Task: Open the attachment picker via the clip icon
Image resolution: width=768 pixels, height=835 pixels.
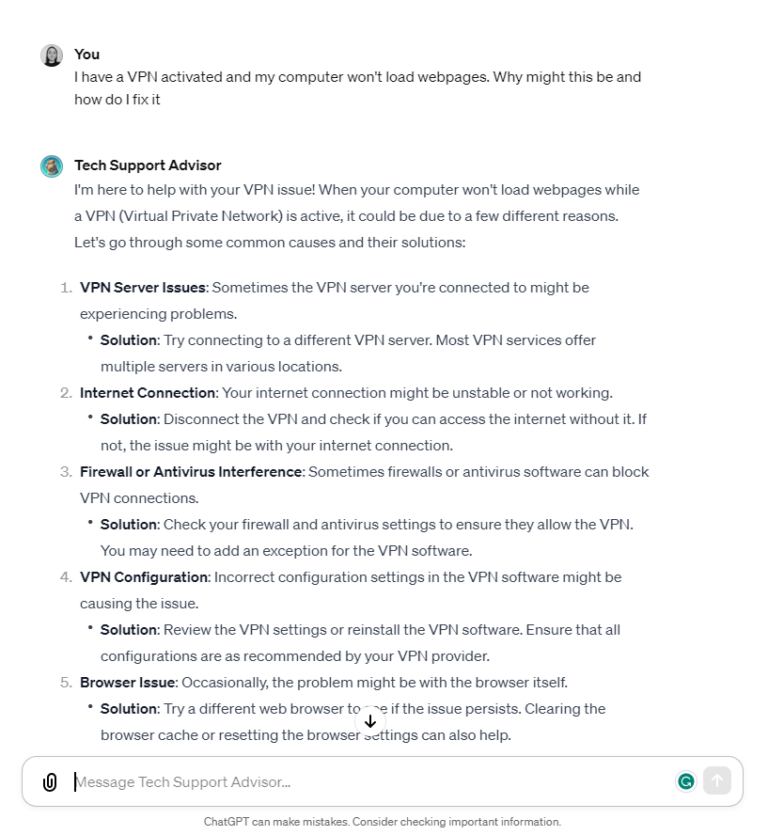Action: 47,781
